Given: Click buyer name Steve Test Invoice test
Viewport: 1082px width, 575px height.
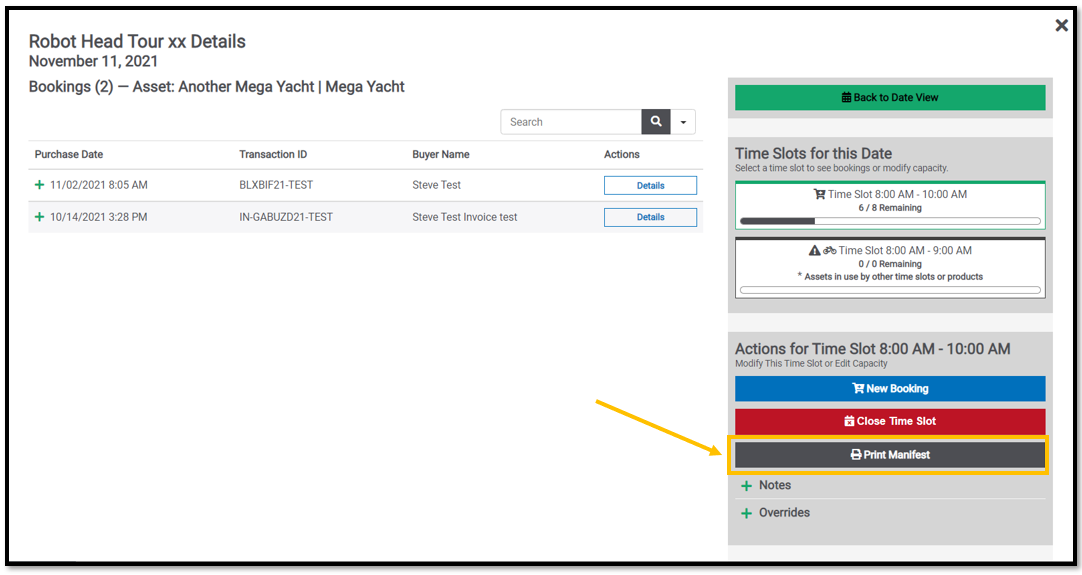Looking at the screenshot, I should click(x=464, y=217).
